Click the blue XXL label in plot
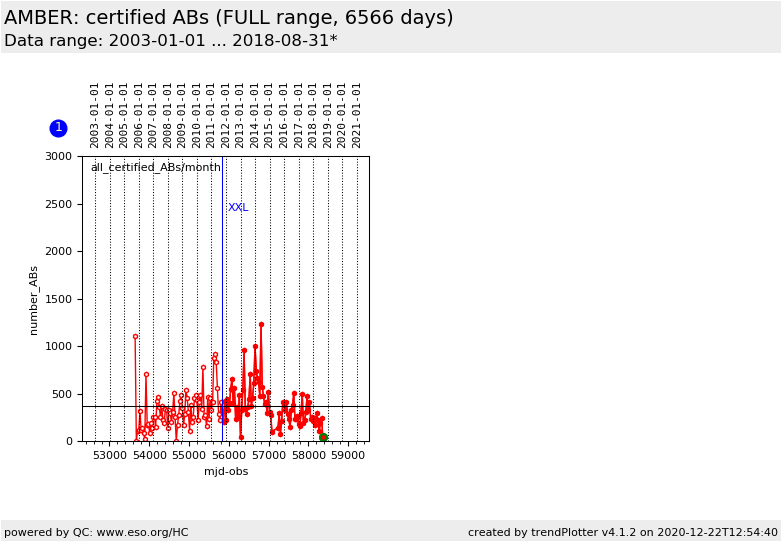The width and height of the screenshot is (782, 542). click(x=238, y=208)
